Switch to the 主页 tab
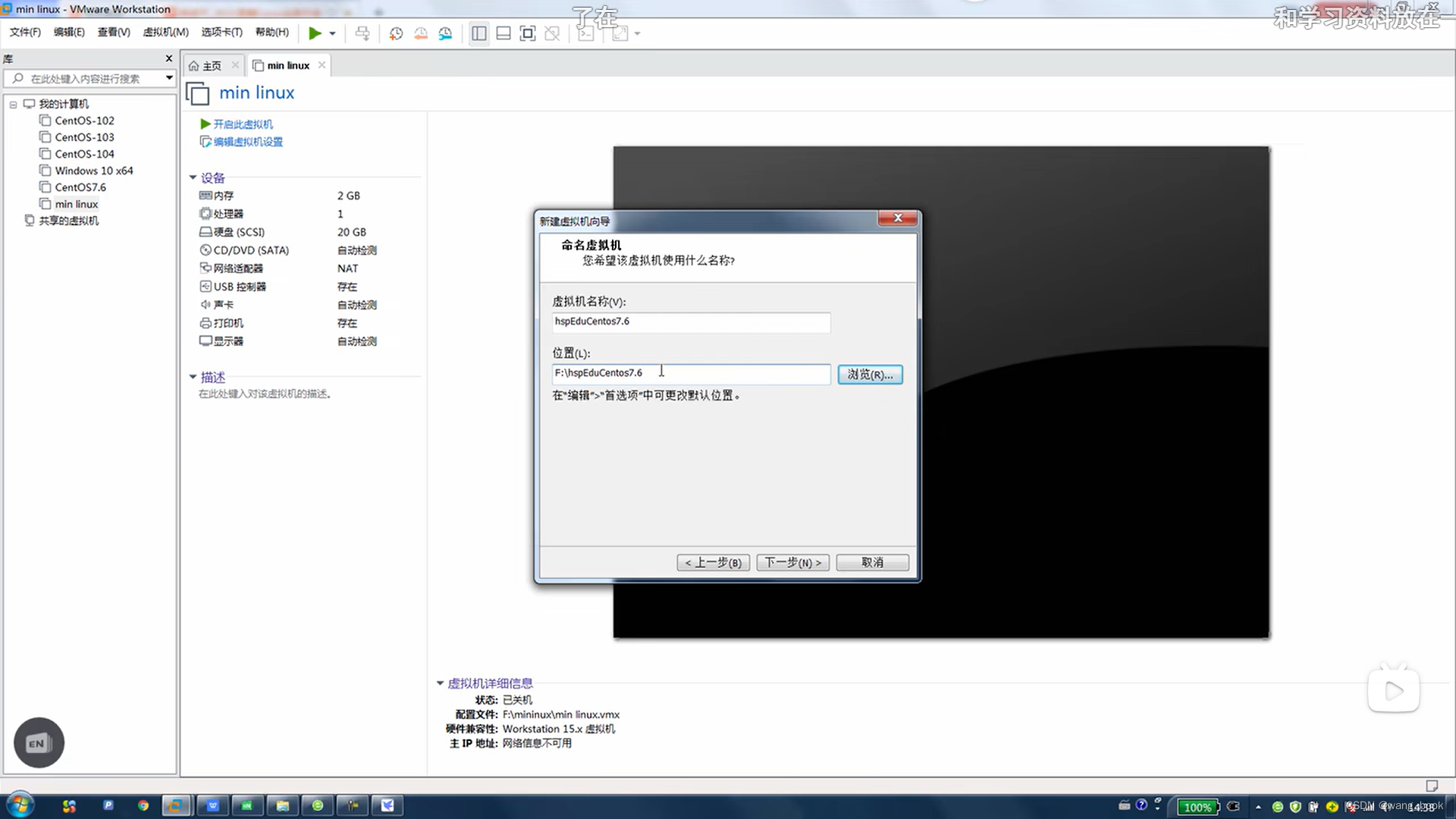This screenshot has width=1456, height=819. click(x=206, y=66)
